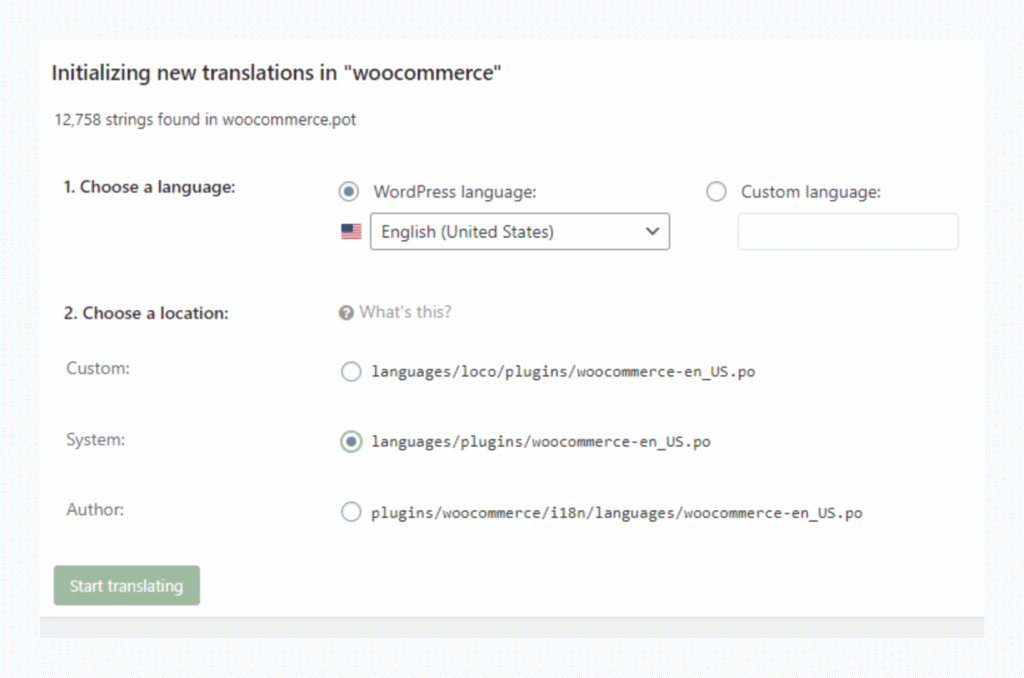Click the "WordPress language:" label
Viewport: 1024px width, 678px height.
[x=455, y=192]
